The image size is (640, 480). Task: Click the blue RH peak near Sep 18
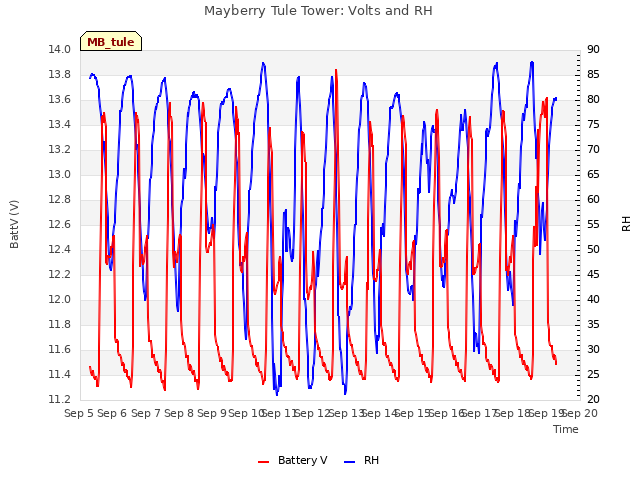pyautogui.click(x=532, y=63)
